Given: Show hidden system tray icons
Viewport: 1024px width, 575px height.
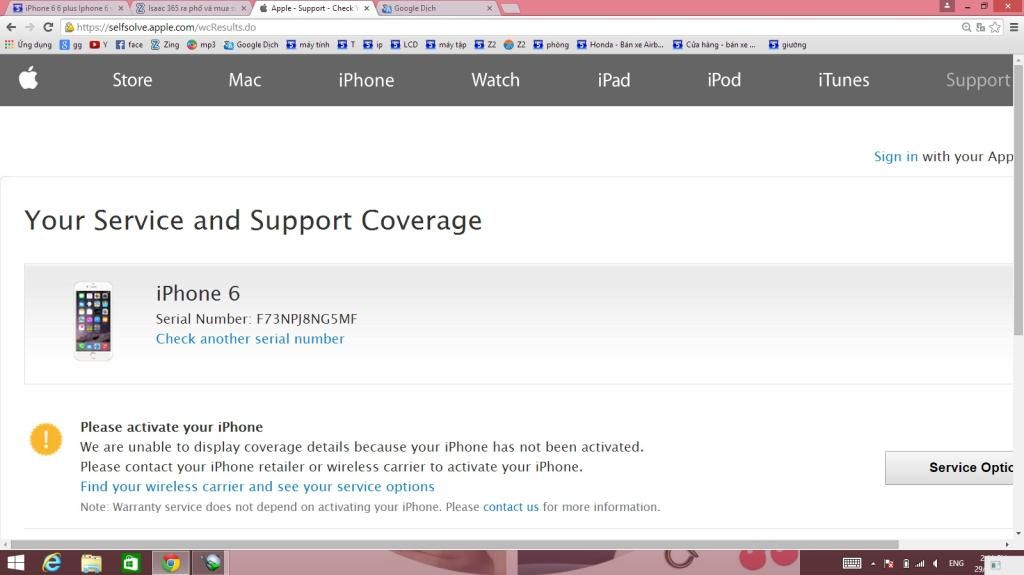Looking at the screenshot, I should coord(873,564).
